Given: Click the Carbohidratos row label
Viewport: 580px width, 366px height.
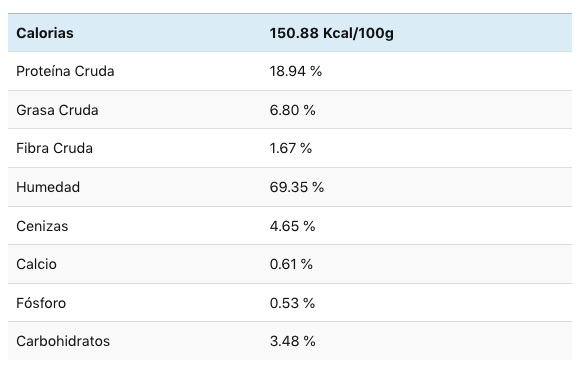Looking at the screenshot, I should coord(63,341).
